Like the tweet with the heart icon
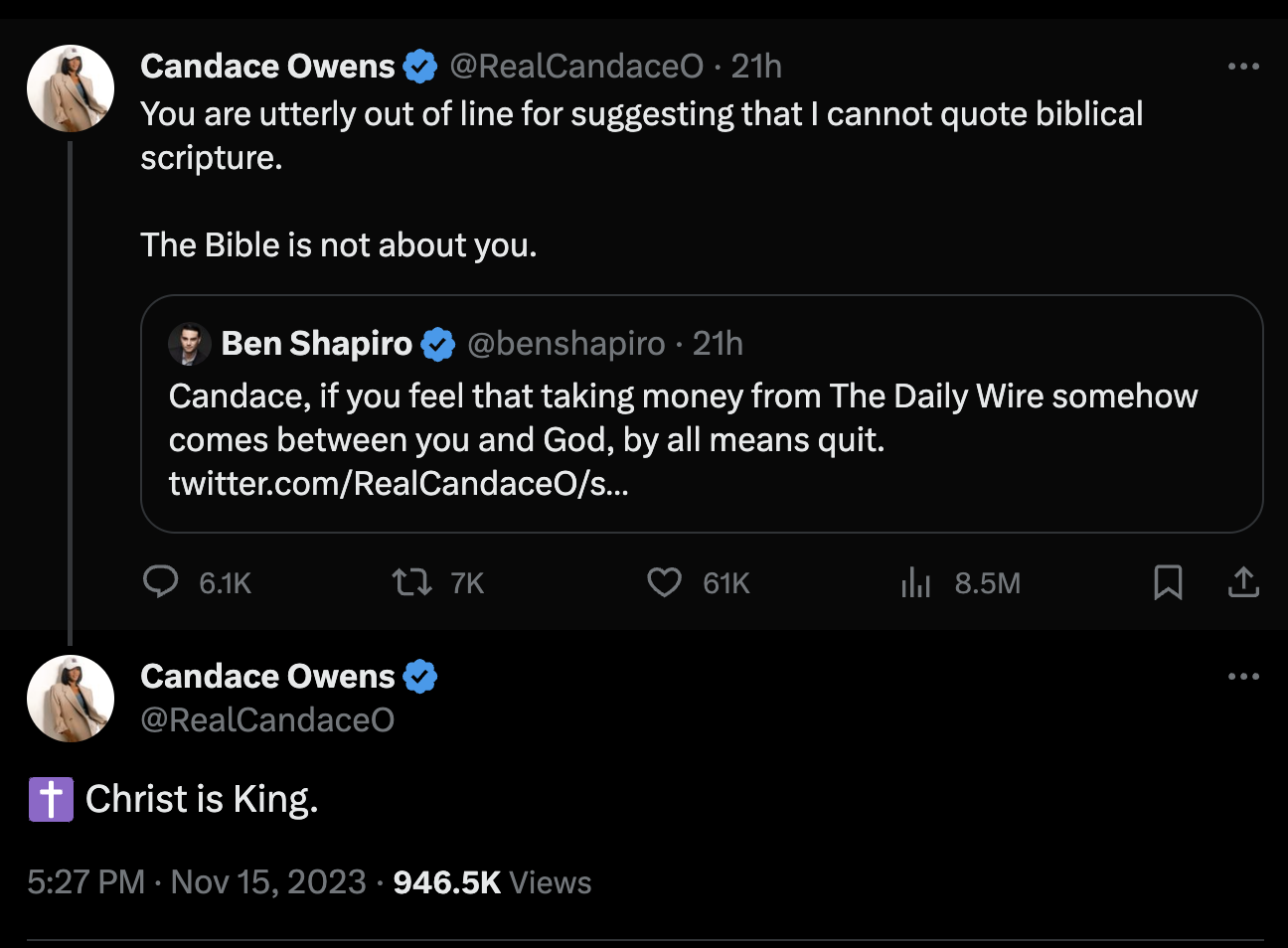Viewport: 1288px width, 948px height. click(664, 581)
